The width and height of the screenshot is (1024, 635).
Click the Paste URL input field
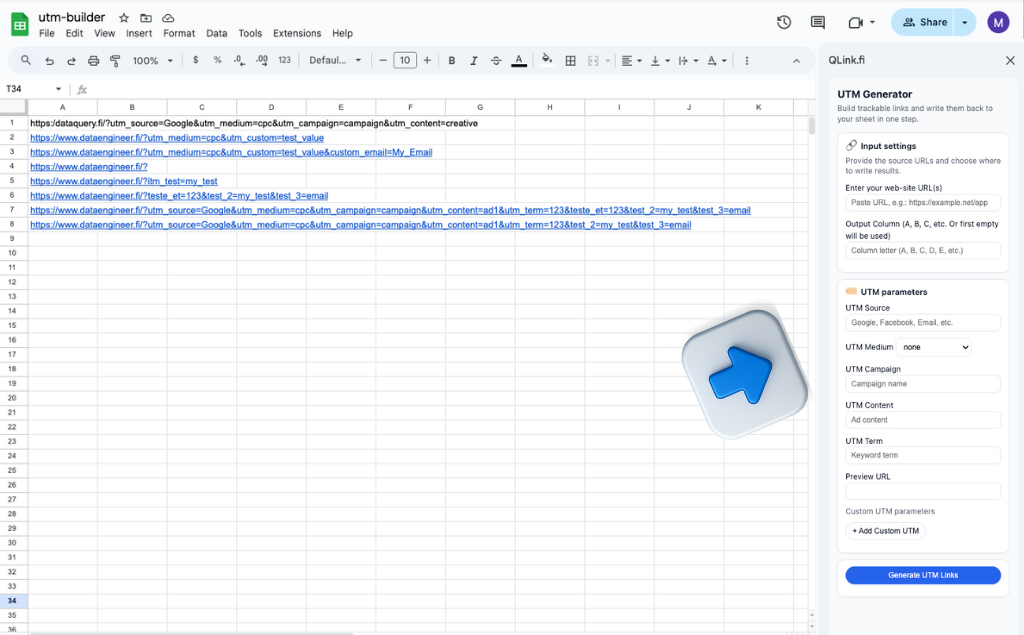pos(922,201)
